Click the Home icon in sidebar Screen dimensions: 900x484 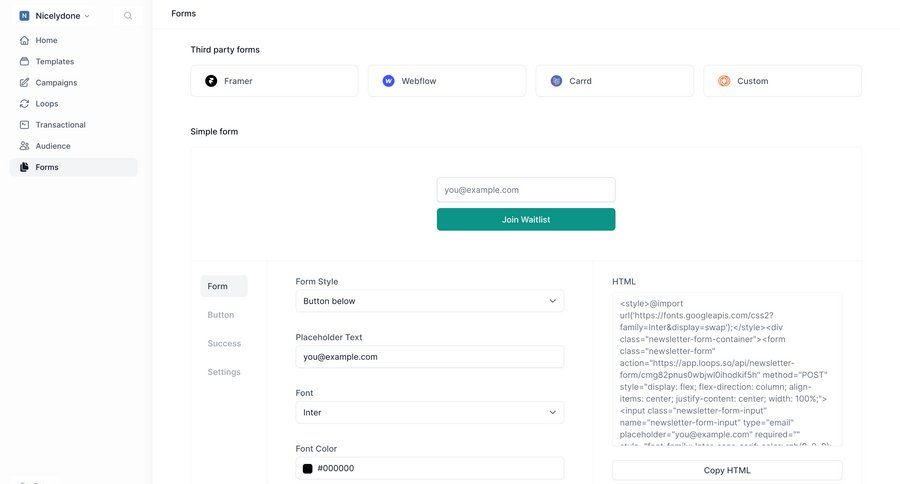[x=25, y=40]
